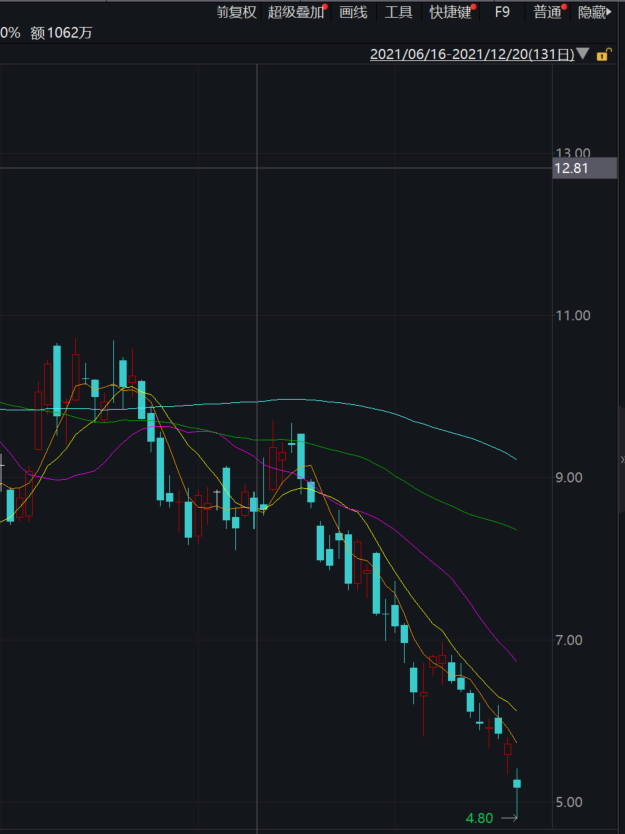The width and height of the screenshot is (625, 834).
Task: Click the 12.81 crosshair price label
Action: 585,169
